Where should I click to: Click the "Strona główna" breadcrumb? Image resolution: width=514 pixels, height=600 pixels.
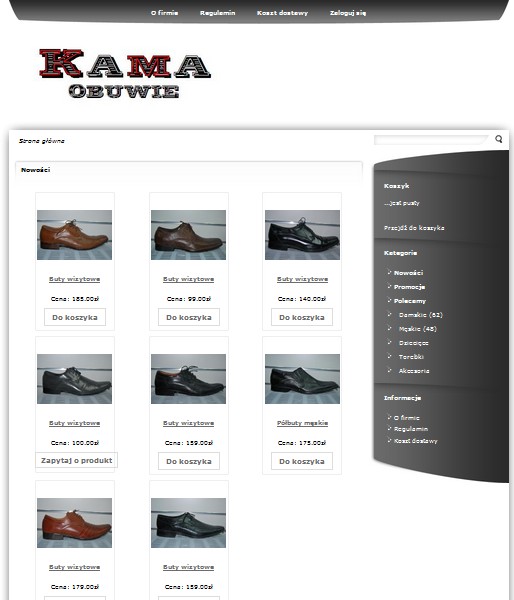(42, 141)
